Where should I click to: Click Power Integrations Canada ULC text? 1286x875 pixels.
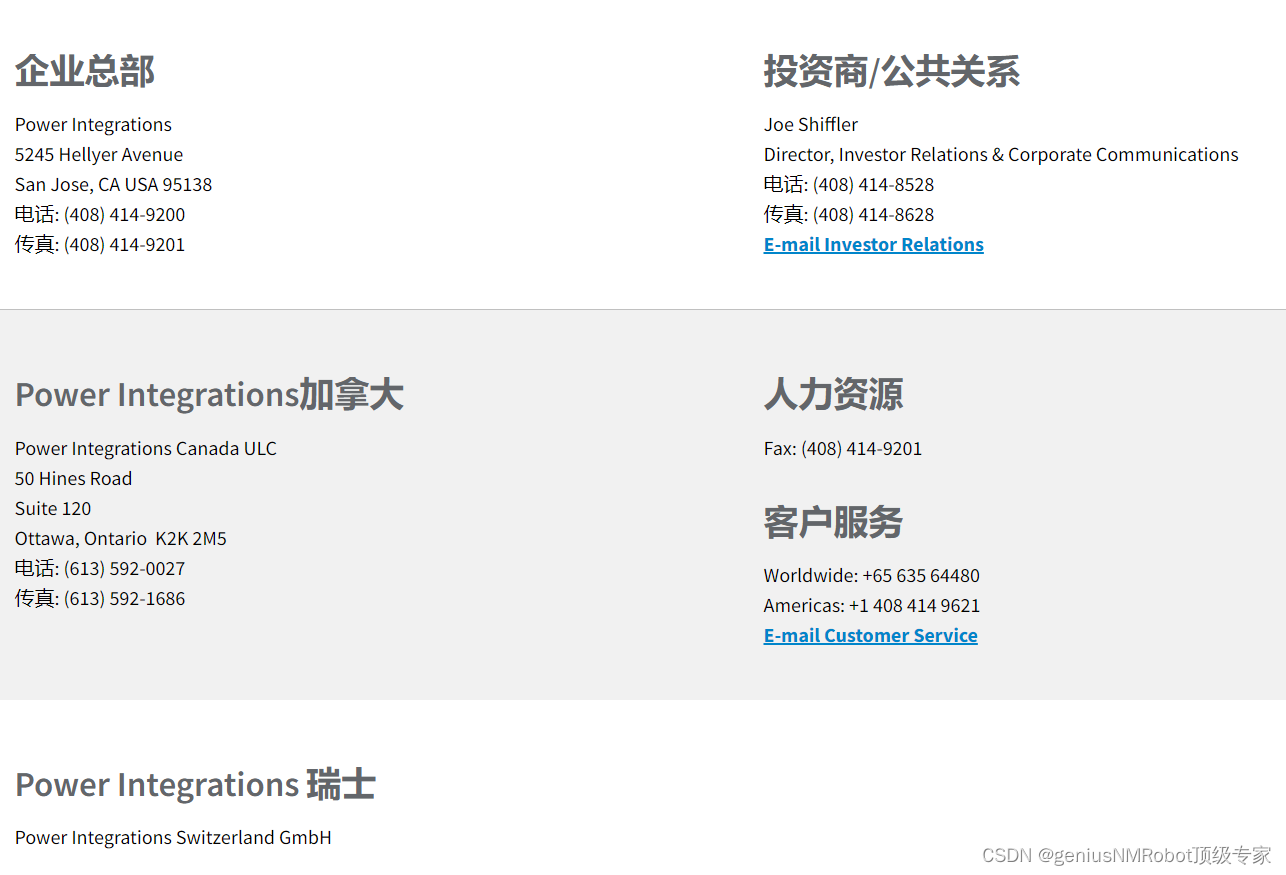(146, 449)
